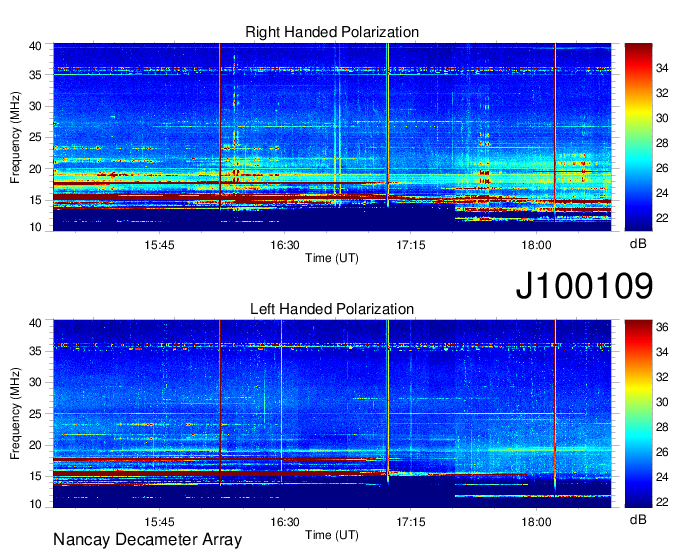Click the left-handed polarization spectrogram image
This screenshot has width=680, height=552.
click(332, 414)
